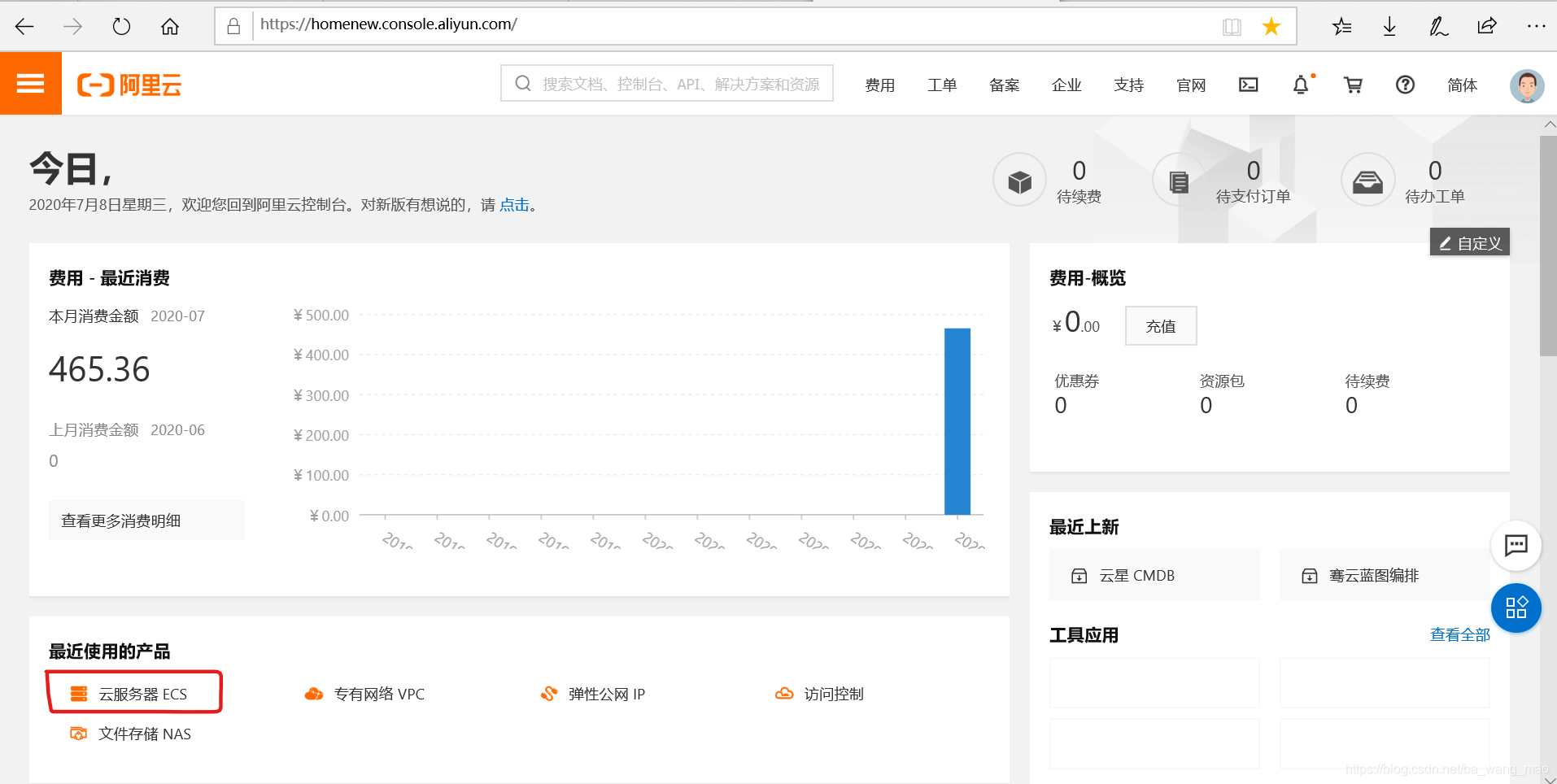Open the orange hamburger menu
The height and width of the screenshot is (784, 1557).
(31, 84)
